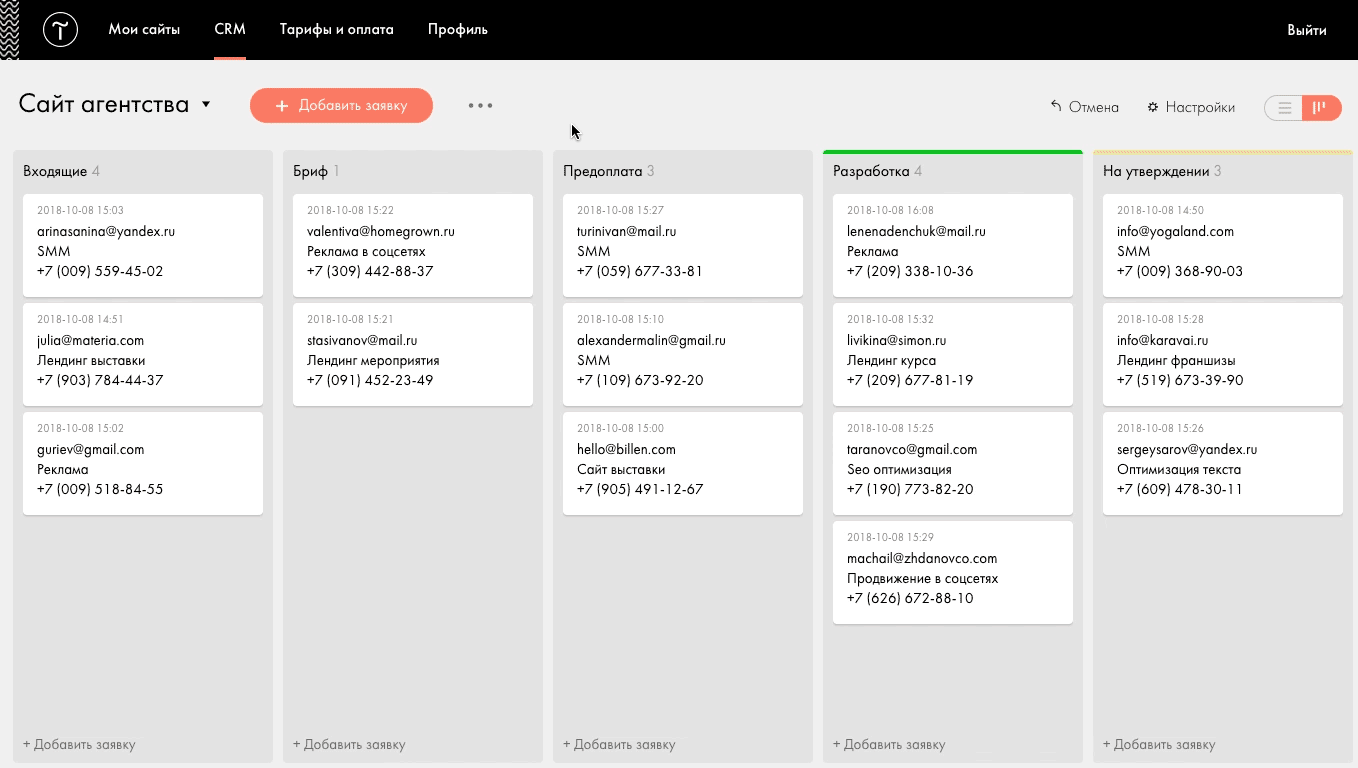Go to Тарифы и оплата tab
Viewport: 1358px width, 768px height.
click(x=336, y=30)
